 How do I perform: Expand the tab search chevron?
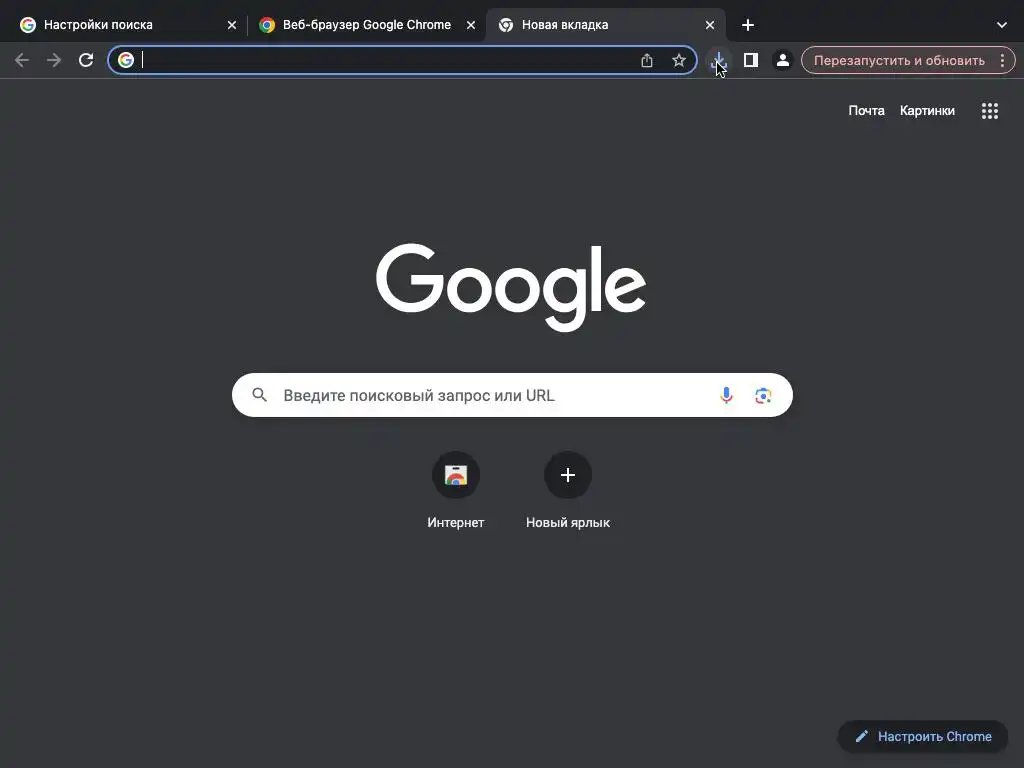(x=1002, y=25)
